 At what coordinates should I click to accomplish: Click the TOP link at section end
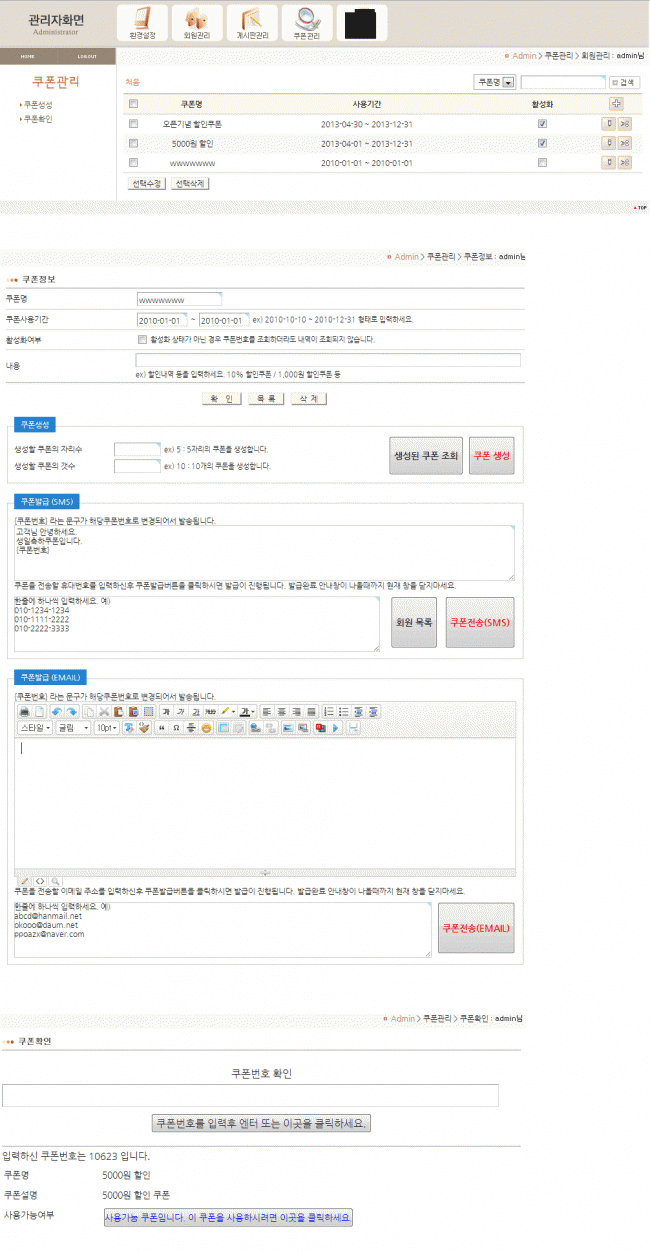[640, 208]
